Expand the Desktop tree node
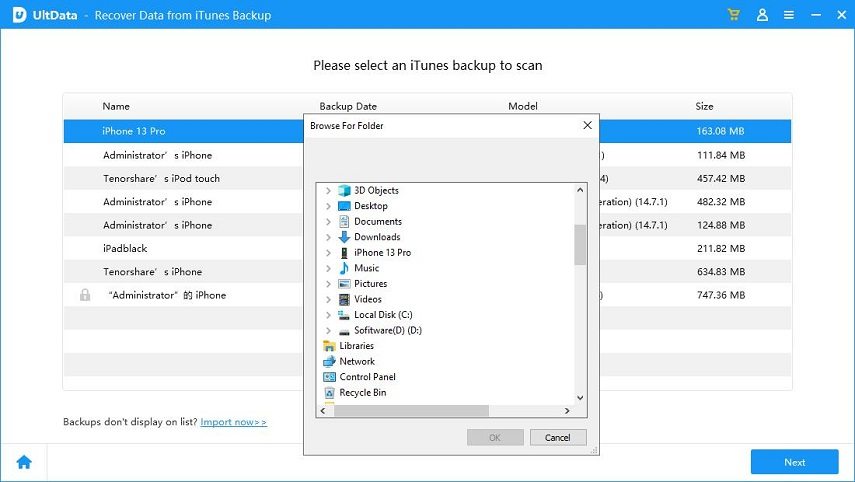 point(328,206)
